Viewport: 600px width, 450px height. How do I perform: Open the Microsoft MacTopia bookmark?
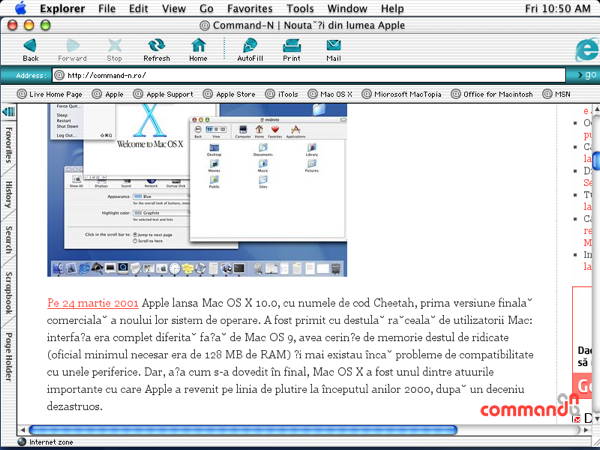point(401,94)
